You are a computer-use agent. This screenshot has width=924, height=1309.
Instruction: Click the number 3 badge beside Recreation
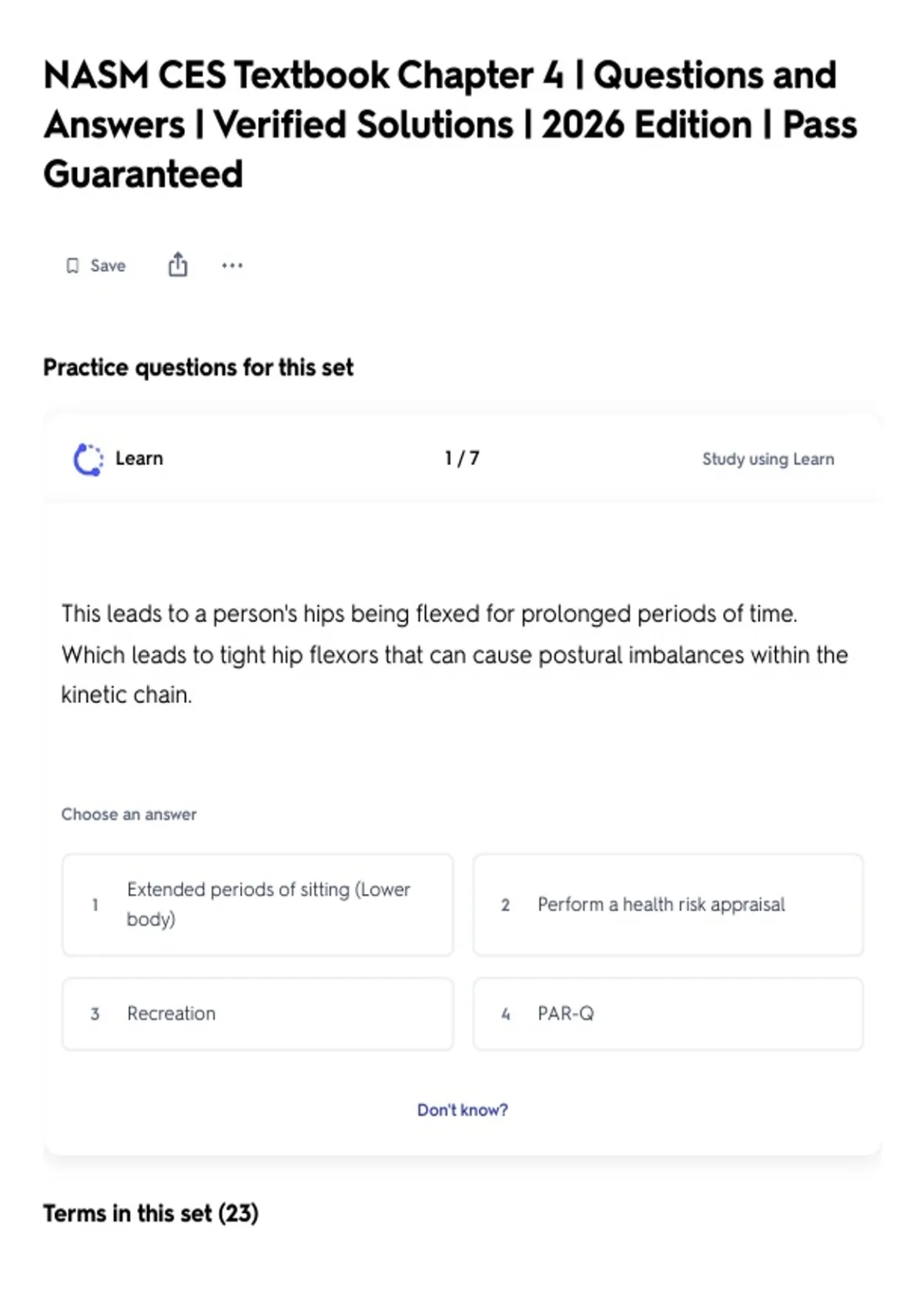pos(95,1014)
